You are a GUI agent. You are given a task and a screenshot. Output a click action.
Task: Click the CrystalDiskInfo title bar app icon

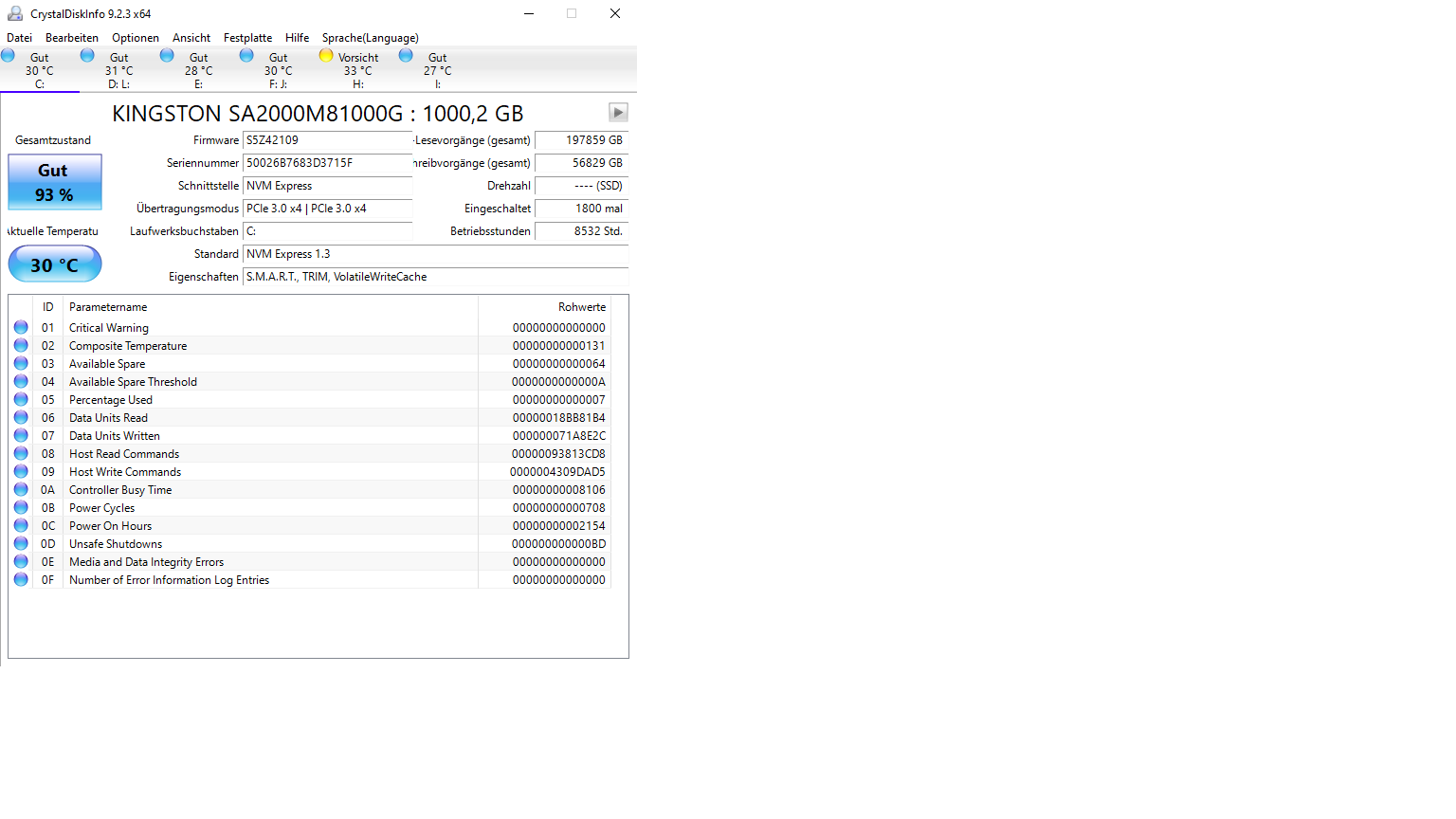tap(15, 13)
